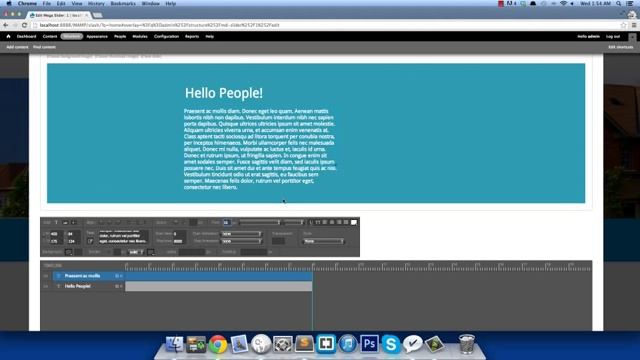Click the Help admin menu link
The image size is (640, 360).
coord(209,36)
